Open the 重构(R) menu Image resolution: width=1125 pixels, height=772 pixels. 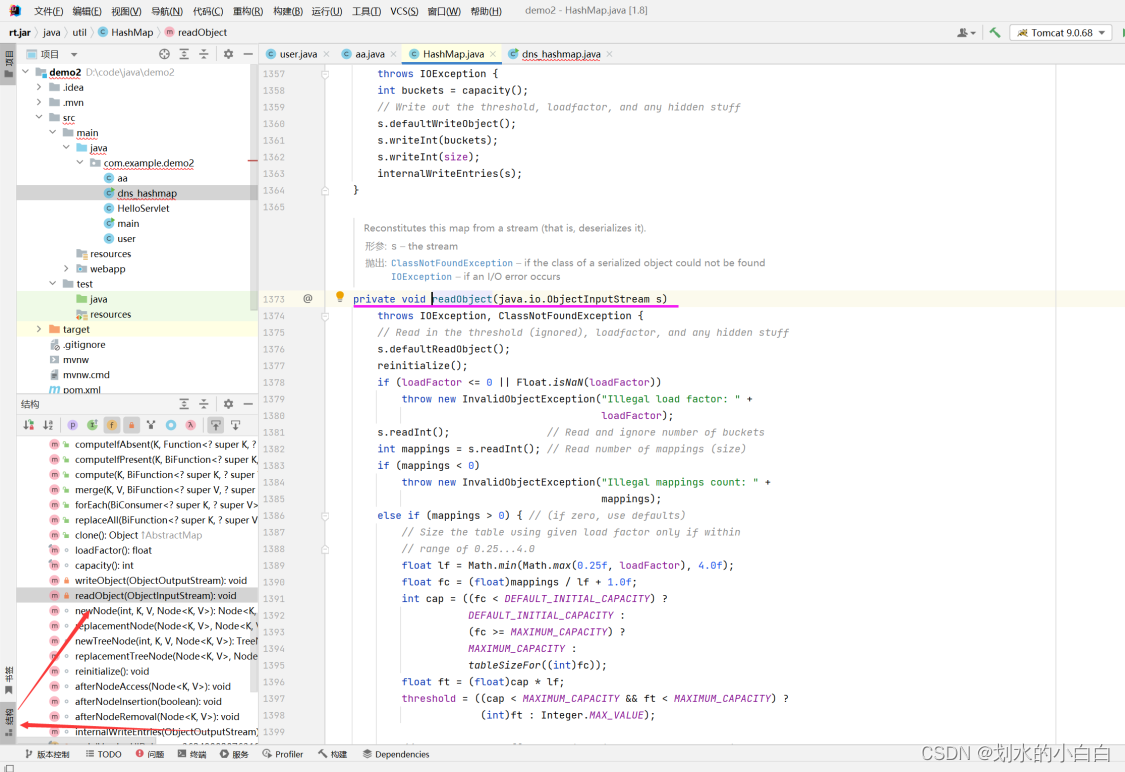tap(248, 11)
